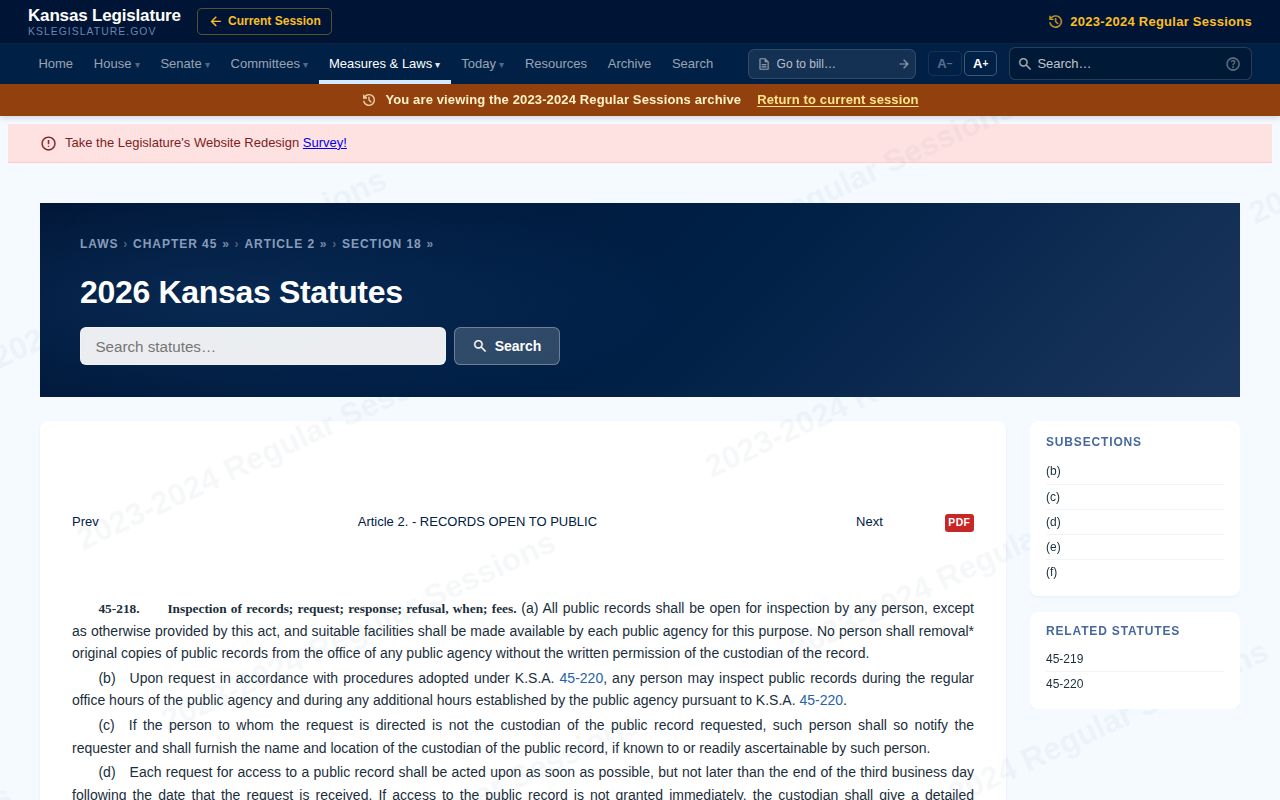This screenshot has height=800, width=1280.
Task: Click the LAWS breadcrumb
Action: [x=99, y=244]
